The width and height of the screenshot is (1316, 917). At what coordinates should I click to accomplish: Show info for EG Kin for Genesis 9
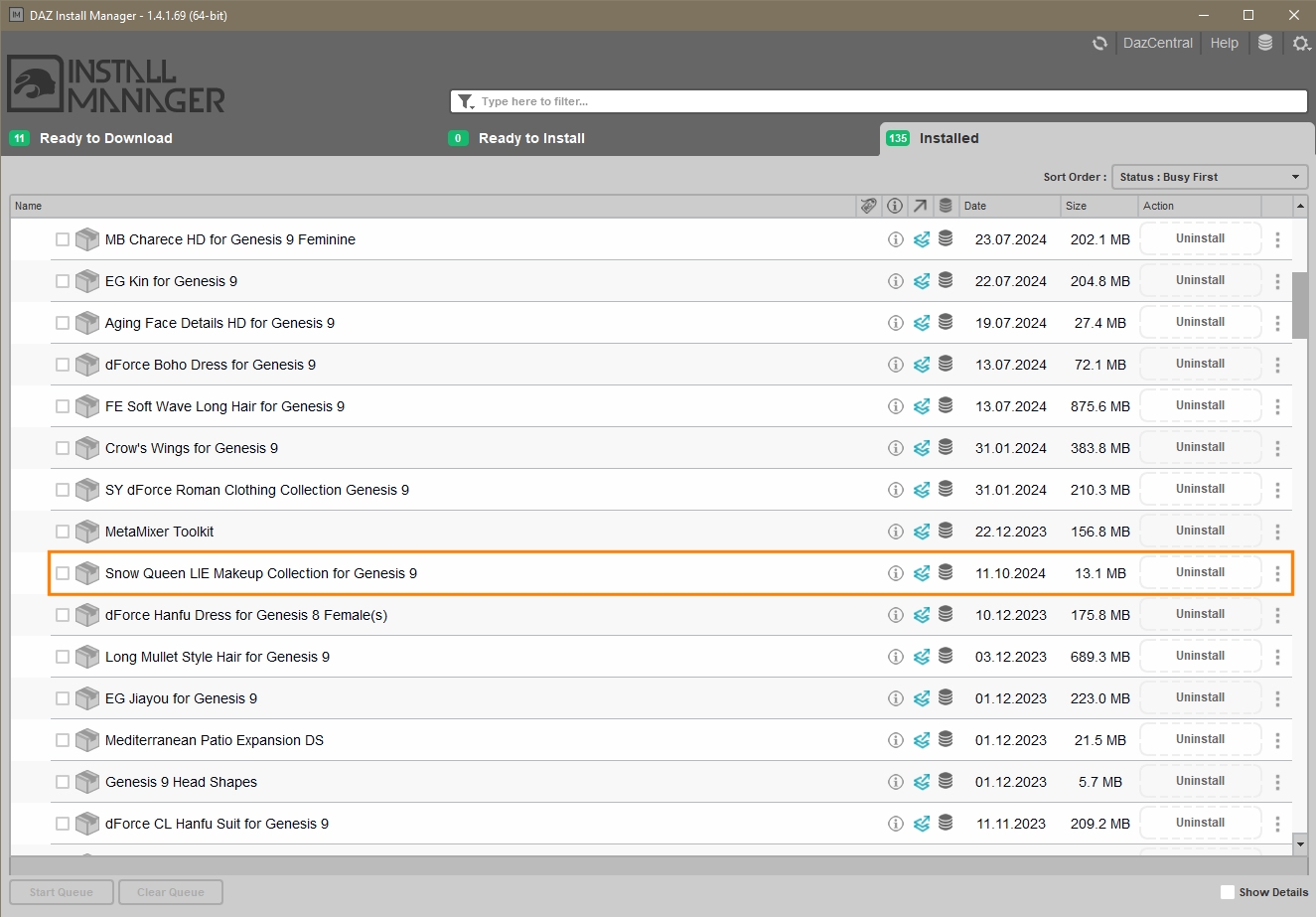(x=895, y=281)
